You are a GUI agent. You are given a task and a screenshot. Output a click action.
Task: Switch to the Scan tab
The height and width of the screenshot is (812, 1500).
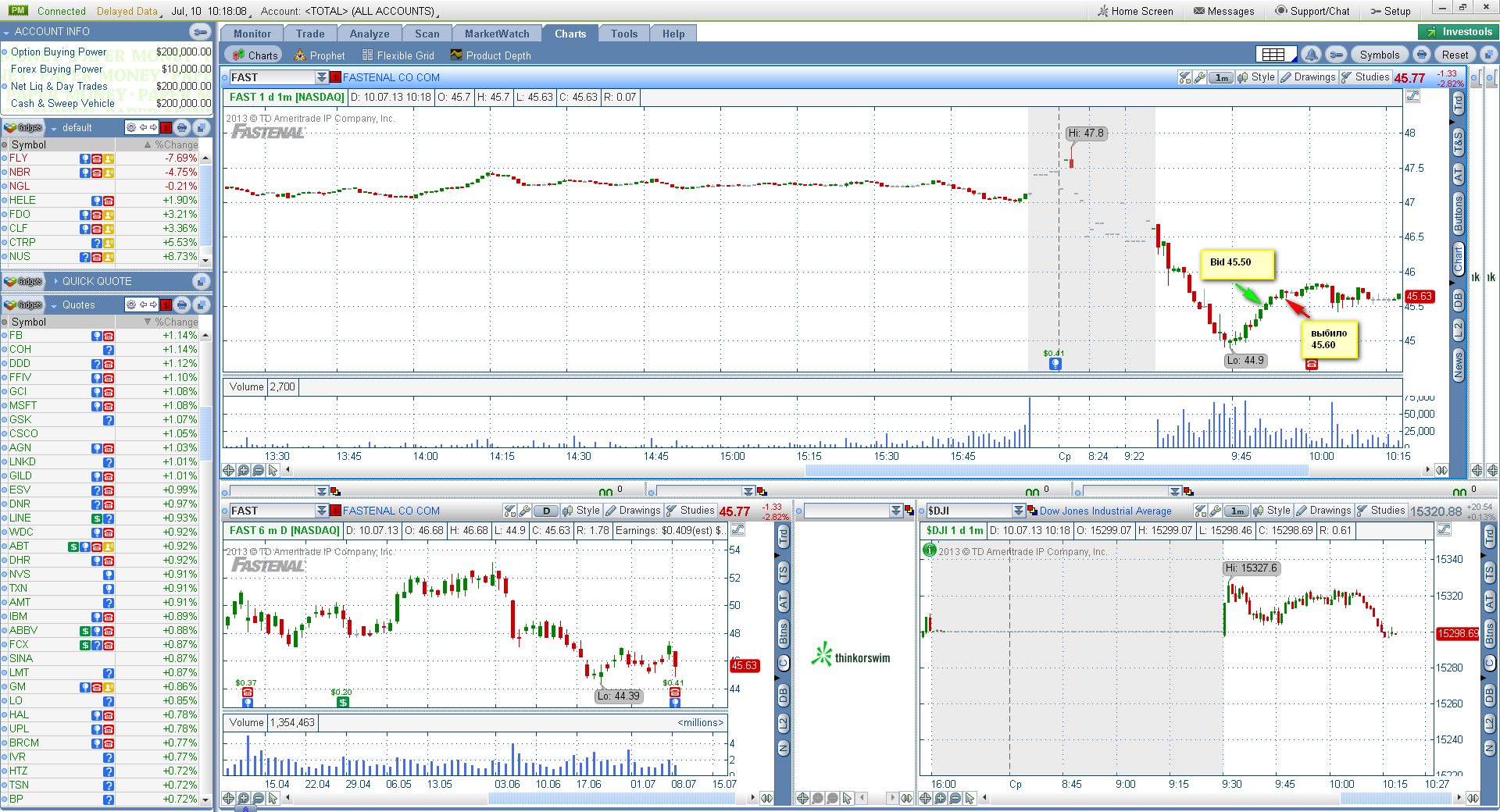pyautogui.click(x=427, y=34)
